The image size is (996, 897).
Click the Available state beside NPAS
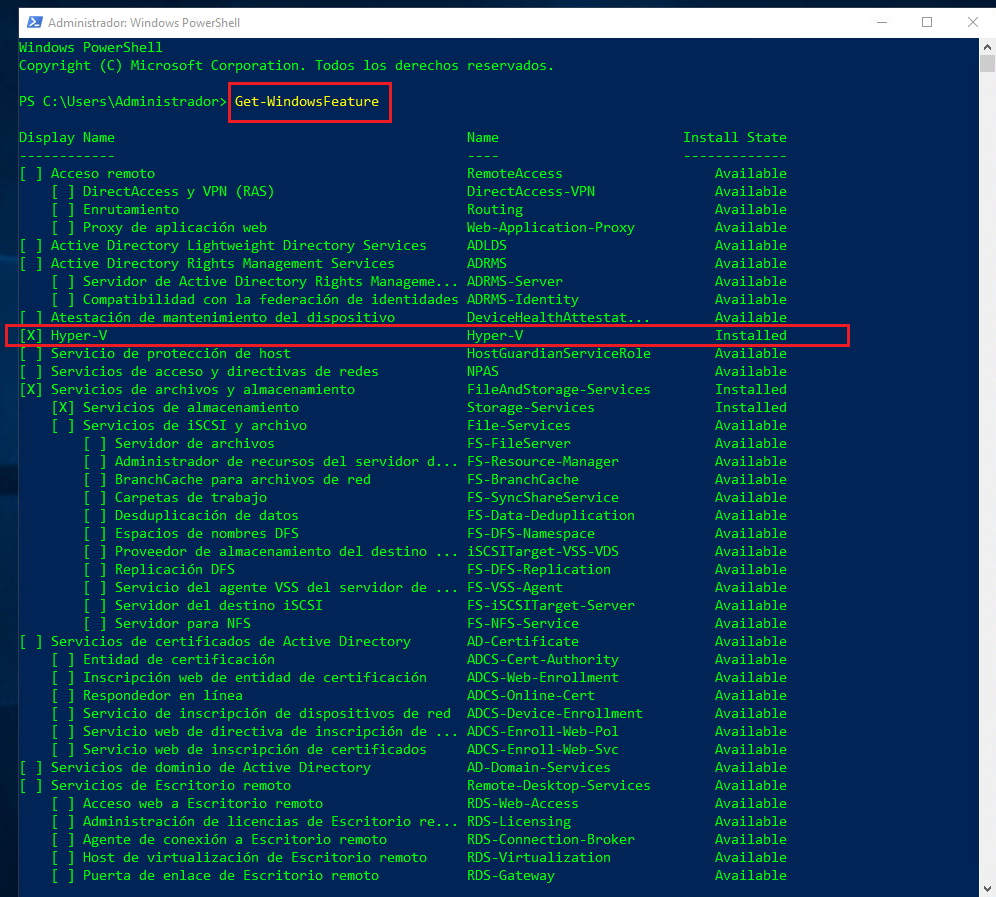(x=750, y=371)
